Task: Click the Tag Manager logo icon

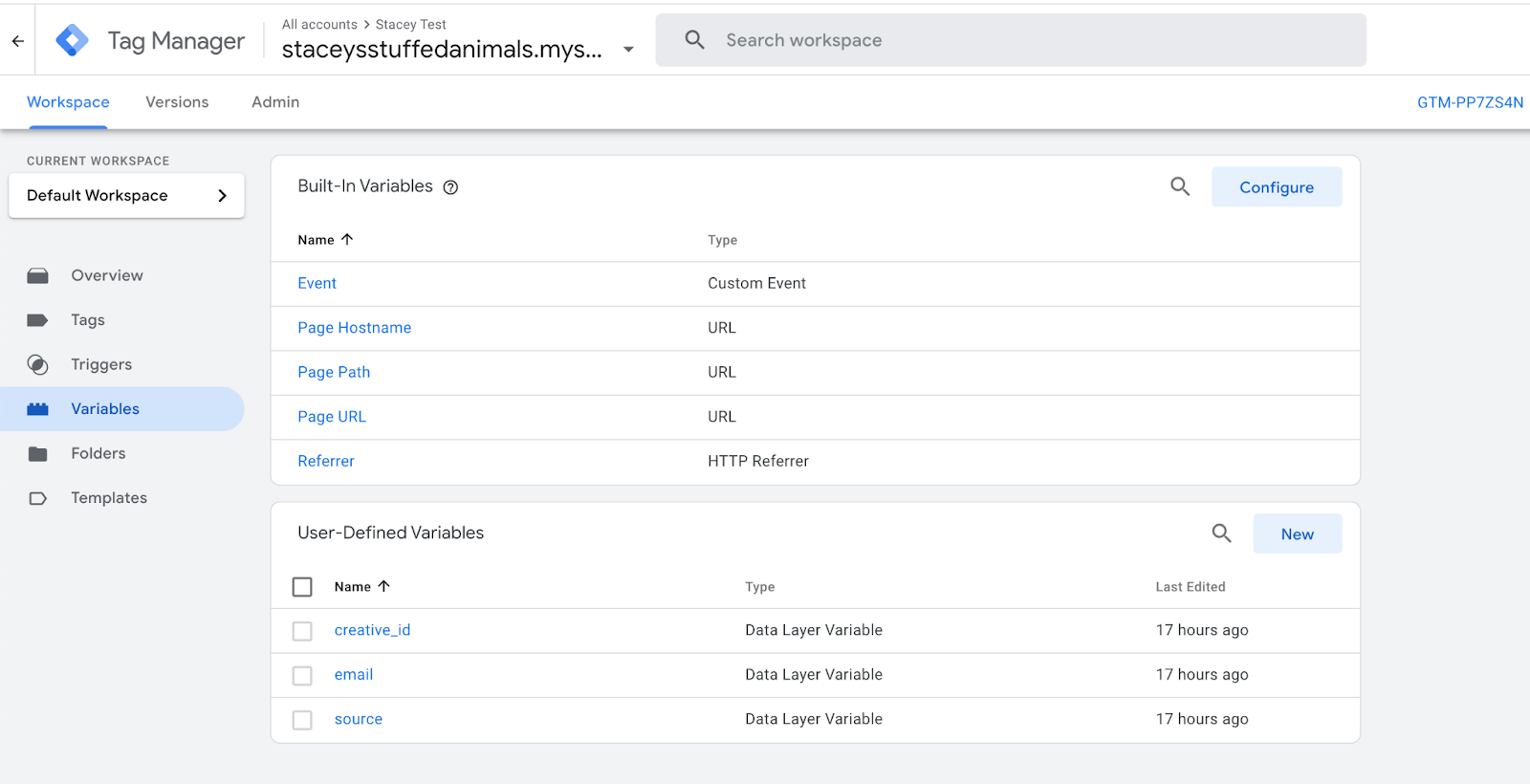Action: coord(72,40)
